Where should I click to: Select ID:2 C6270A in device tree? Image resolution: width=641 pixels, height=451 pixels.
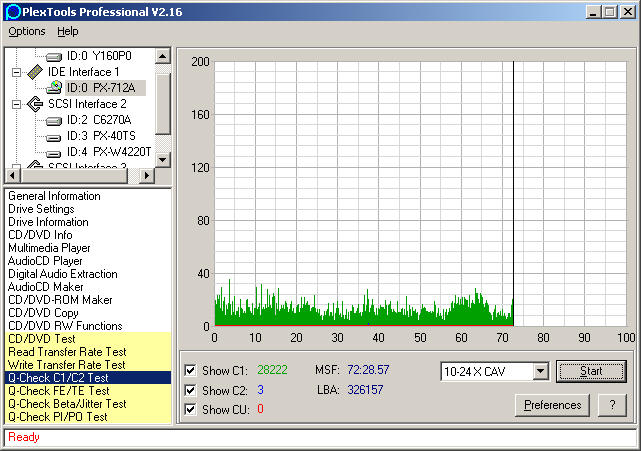(99, 120)
